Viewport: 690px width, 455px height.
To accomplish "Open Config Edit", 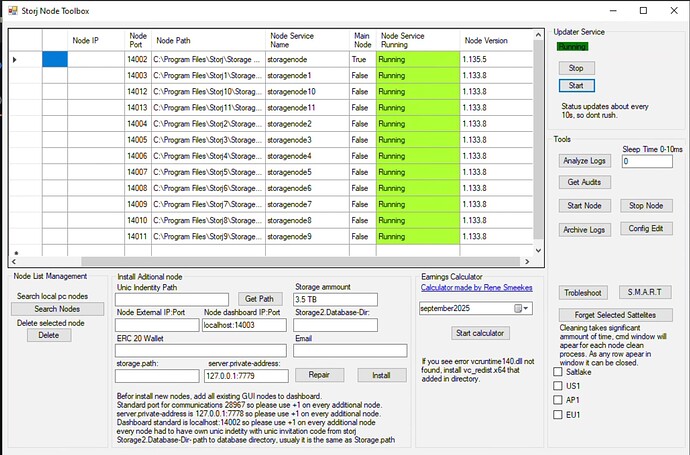I will tap(646, 228).
